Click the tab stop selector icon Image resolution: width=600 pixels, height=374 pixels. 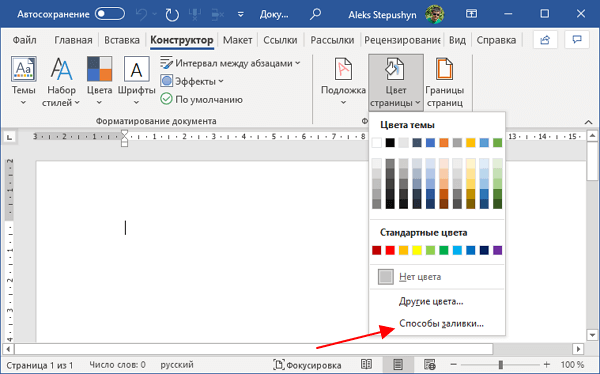coord(10,137)
